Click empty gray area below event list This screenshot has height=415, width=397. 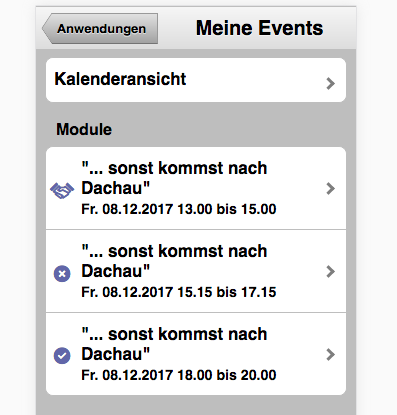point(196,406)
